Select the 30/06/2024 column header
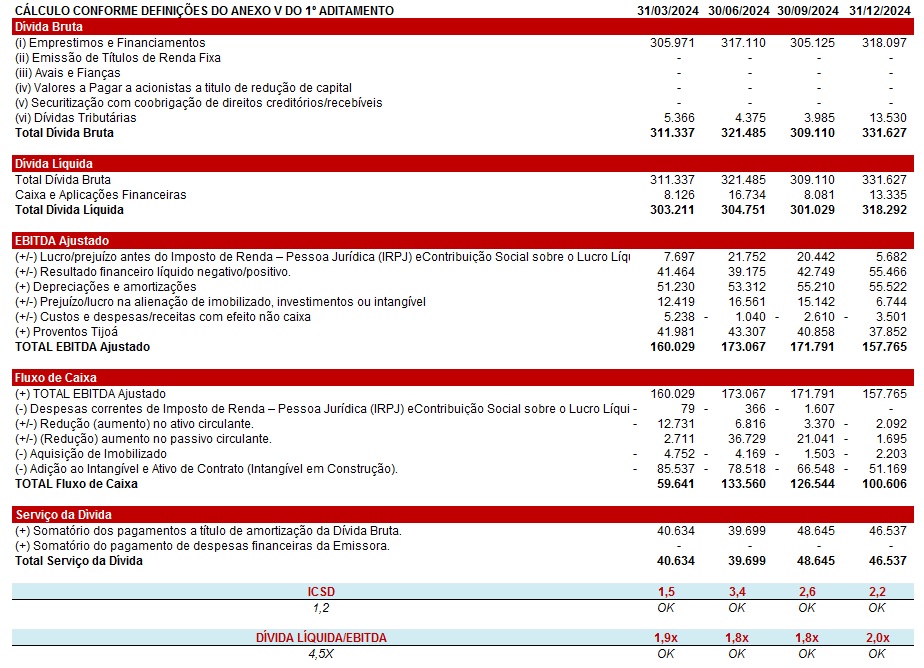Screen dimensions: 924x668 pos(738,11)
